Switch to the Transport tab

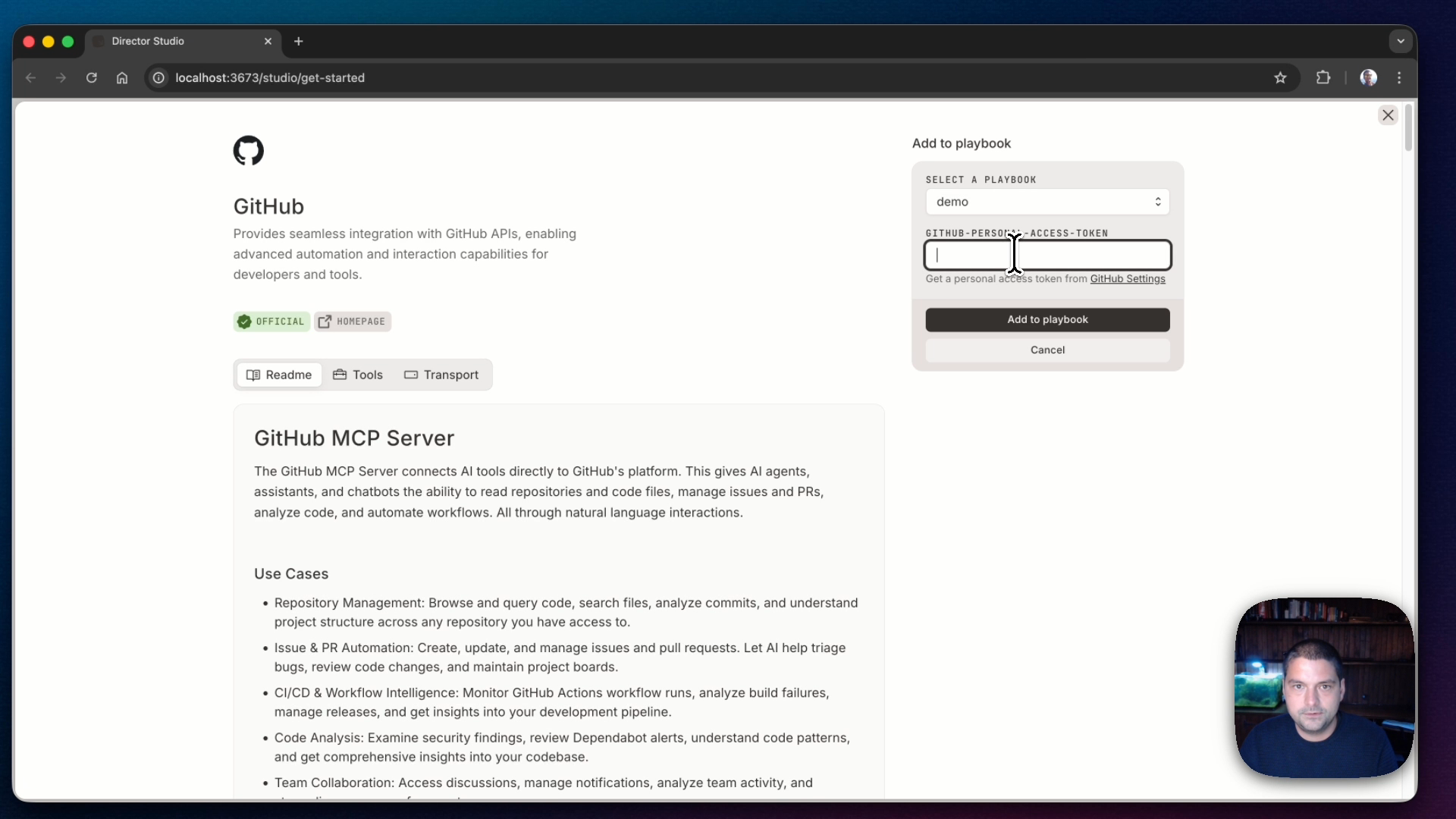point(441,375)
